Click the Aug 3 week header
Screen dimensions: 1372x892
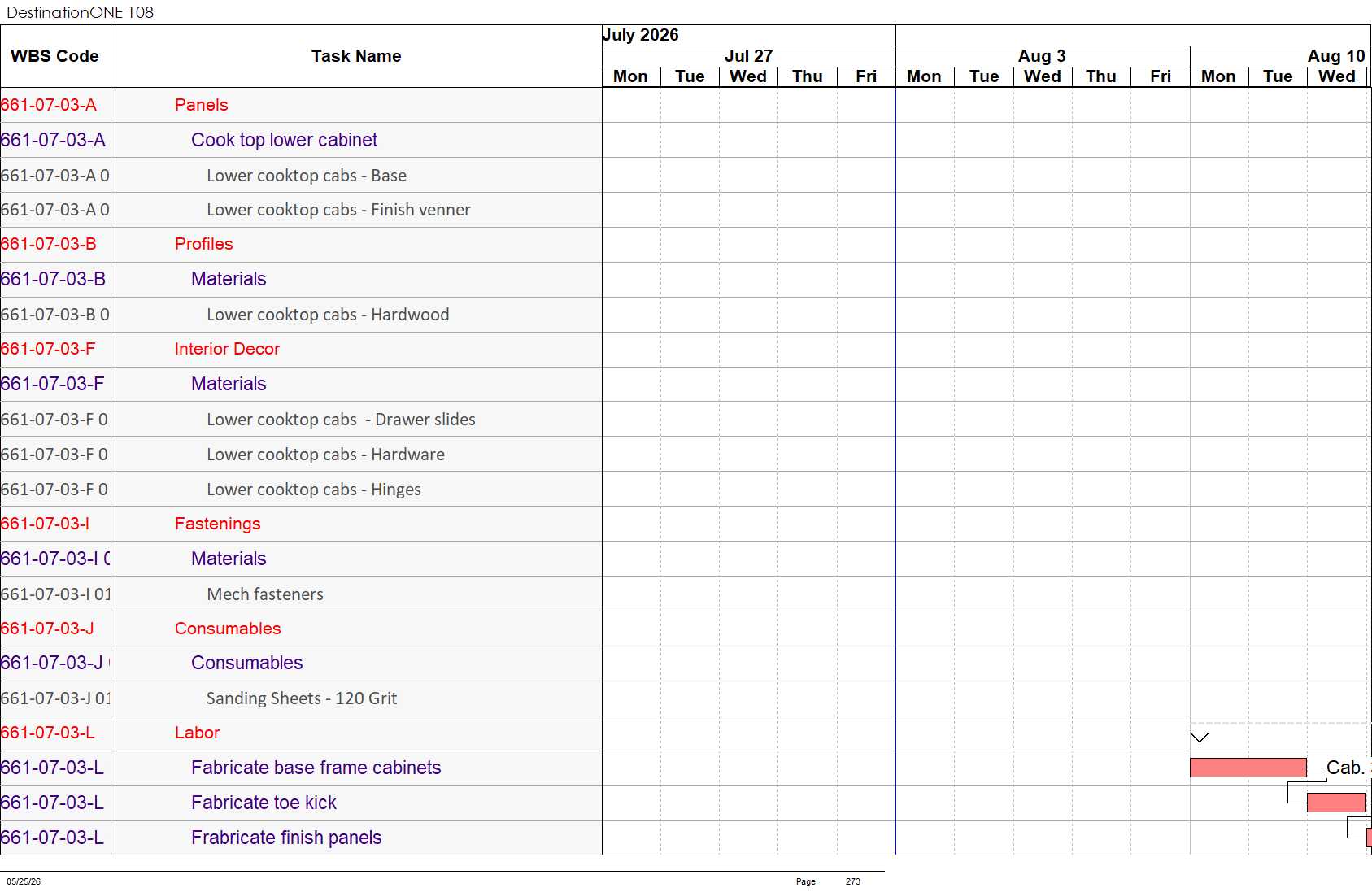tap(1043, 56)
